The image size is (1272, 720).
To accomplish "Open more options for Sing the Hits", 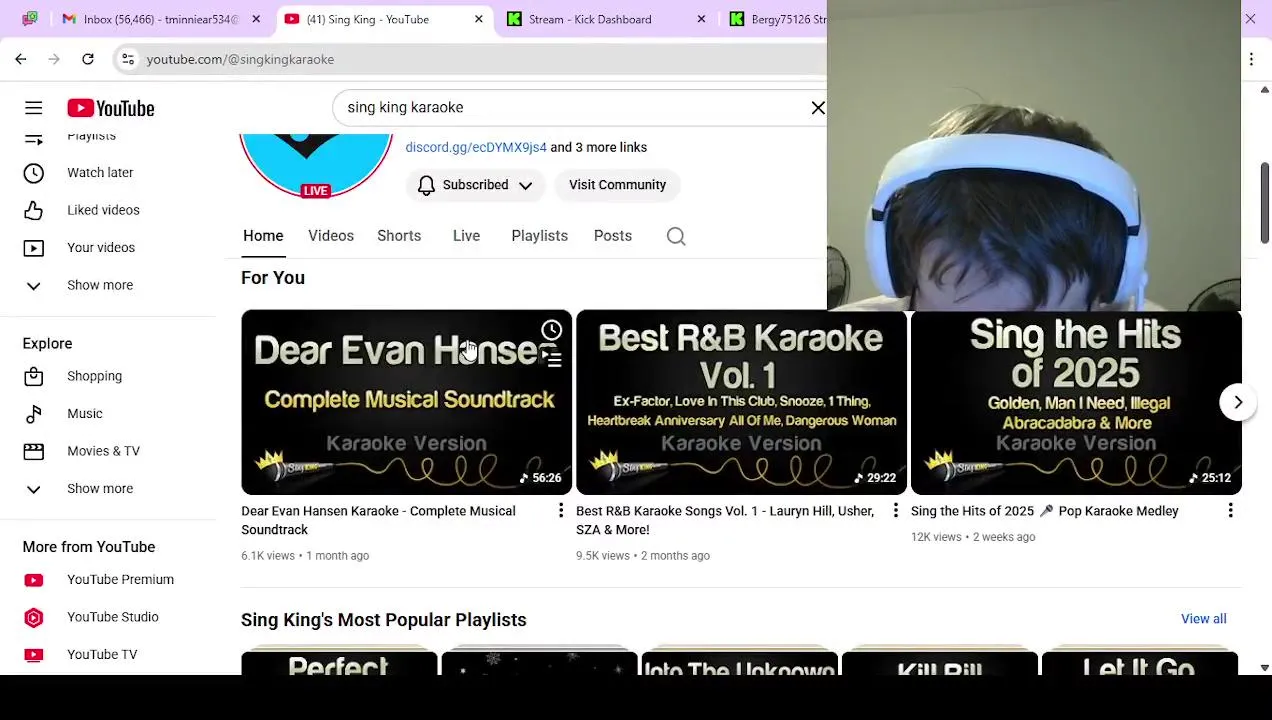I will [1230, 511].
